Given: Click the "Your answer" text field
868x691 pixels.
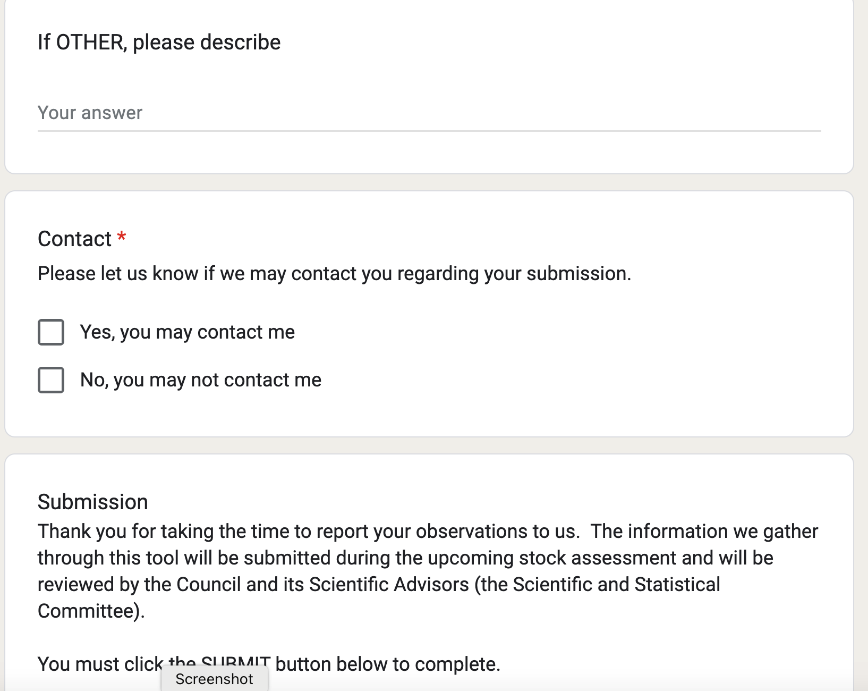Looking at the screenshot, I should 428,113.
